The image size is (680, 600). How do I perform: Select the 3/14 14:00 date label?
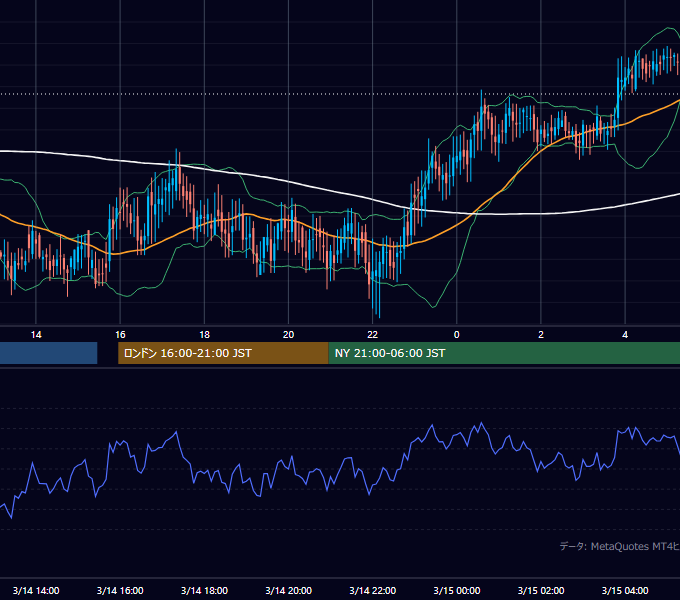click(36, 590)
